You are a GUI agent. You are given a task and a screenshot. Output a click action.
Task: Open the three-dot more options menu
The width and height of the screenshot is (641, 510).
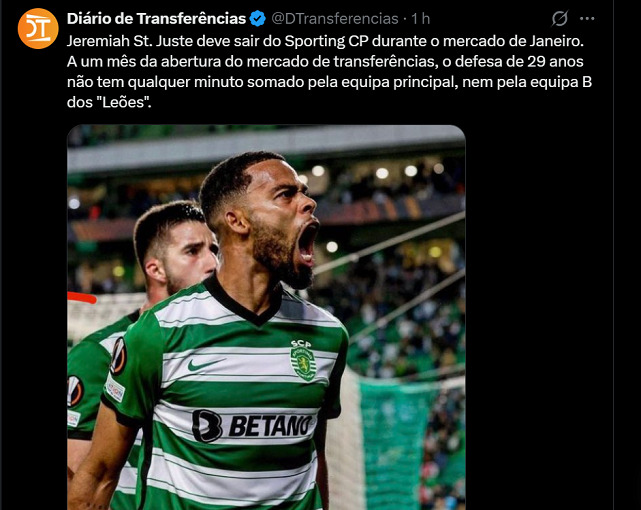[587, 18]
